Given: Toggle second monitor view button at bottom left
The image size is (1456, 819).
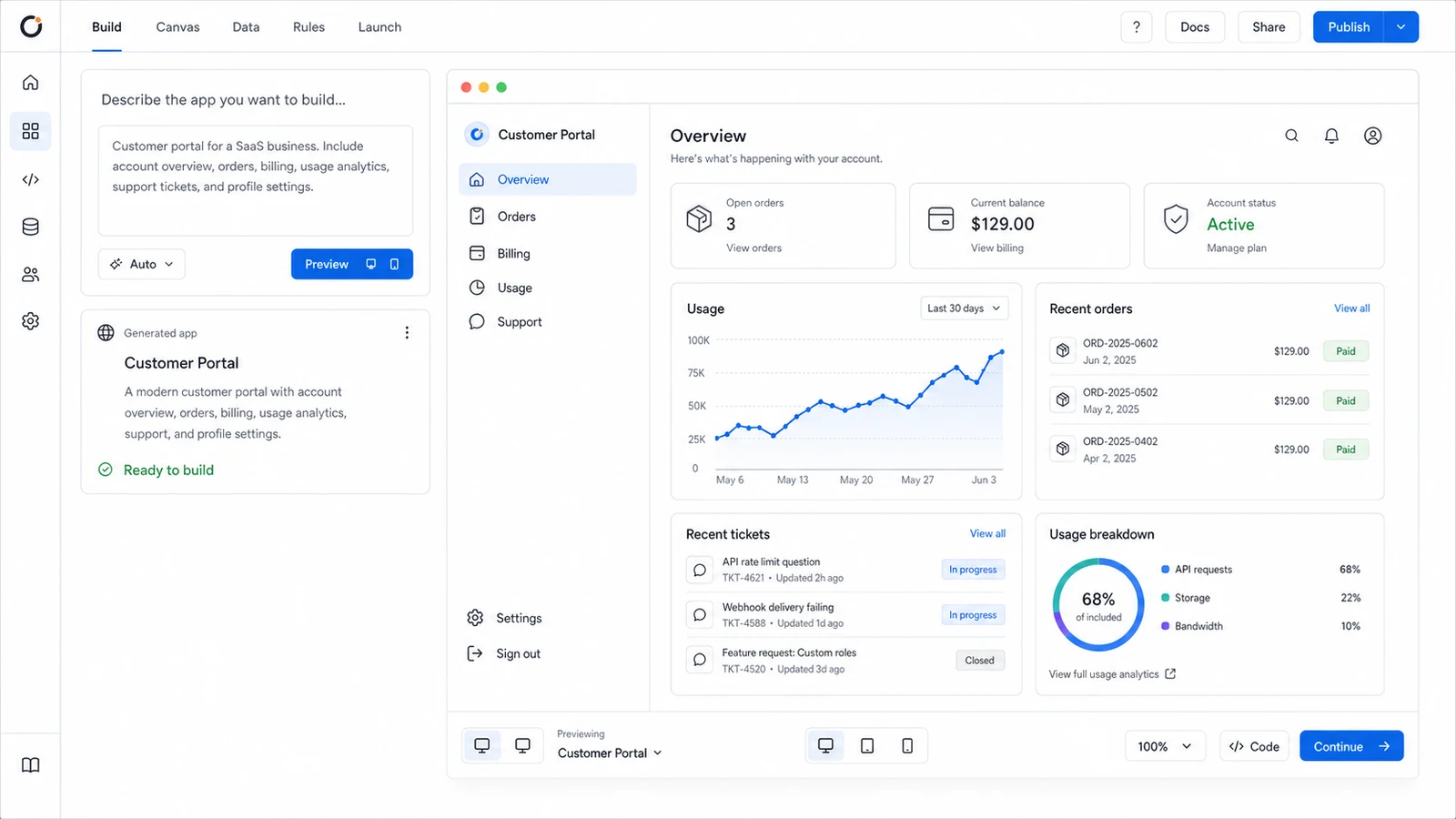Looking at the screenshot, I should coord(522,746).
